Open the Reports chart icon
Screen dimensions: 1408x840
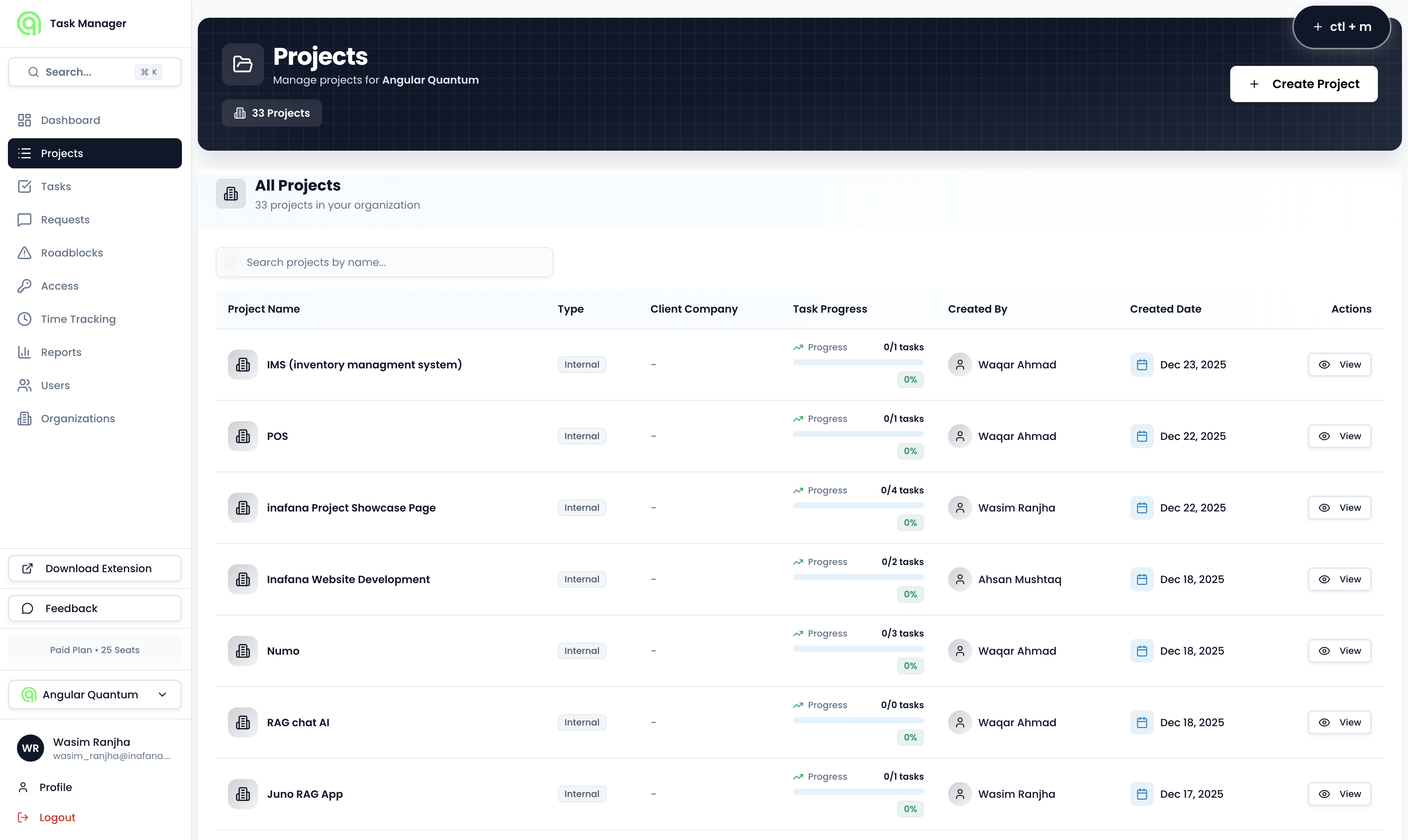25,351
